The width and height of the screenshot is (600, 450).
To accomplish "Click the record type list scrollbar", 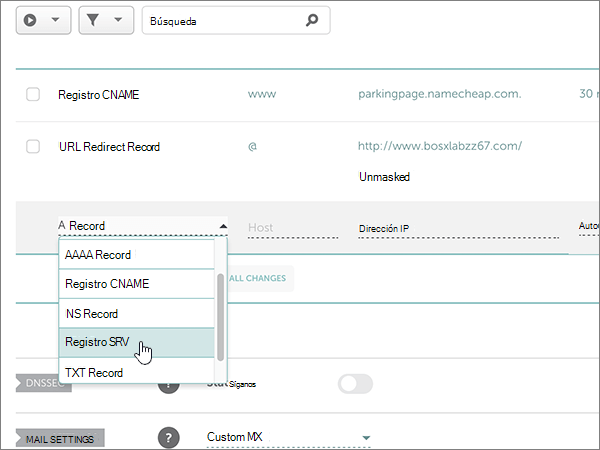I will coord(220,317).
